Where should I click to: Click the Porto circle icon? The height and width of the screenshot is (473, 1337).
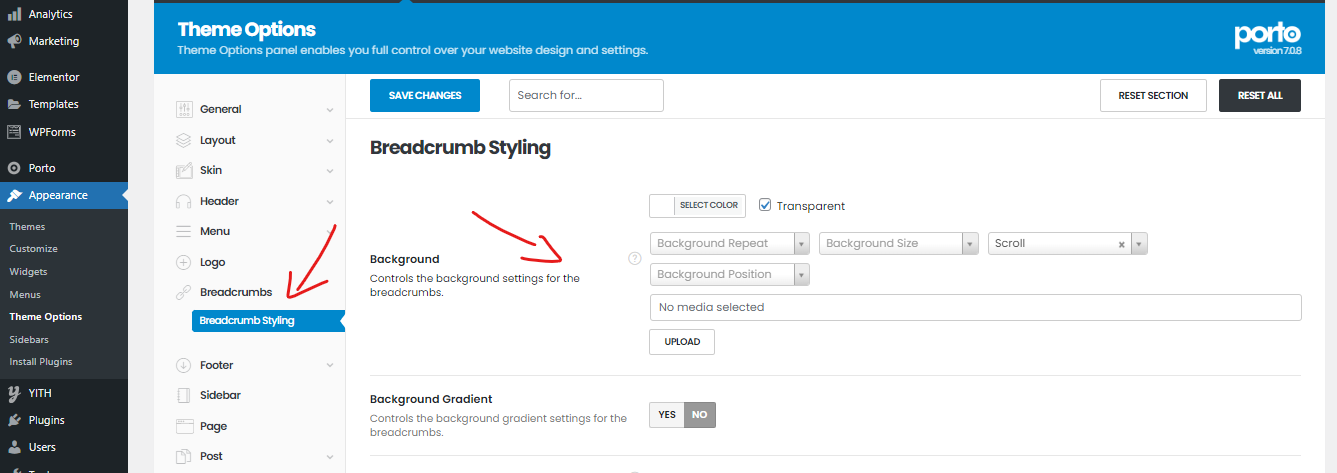(x=14, y=168)
